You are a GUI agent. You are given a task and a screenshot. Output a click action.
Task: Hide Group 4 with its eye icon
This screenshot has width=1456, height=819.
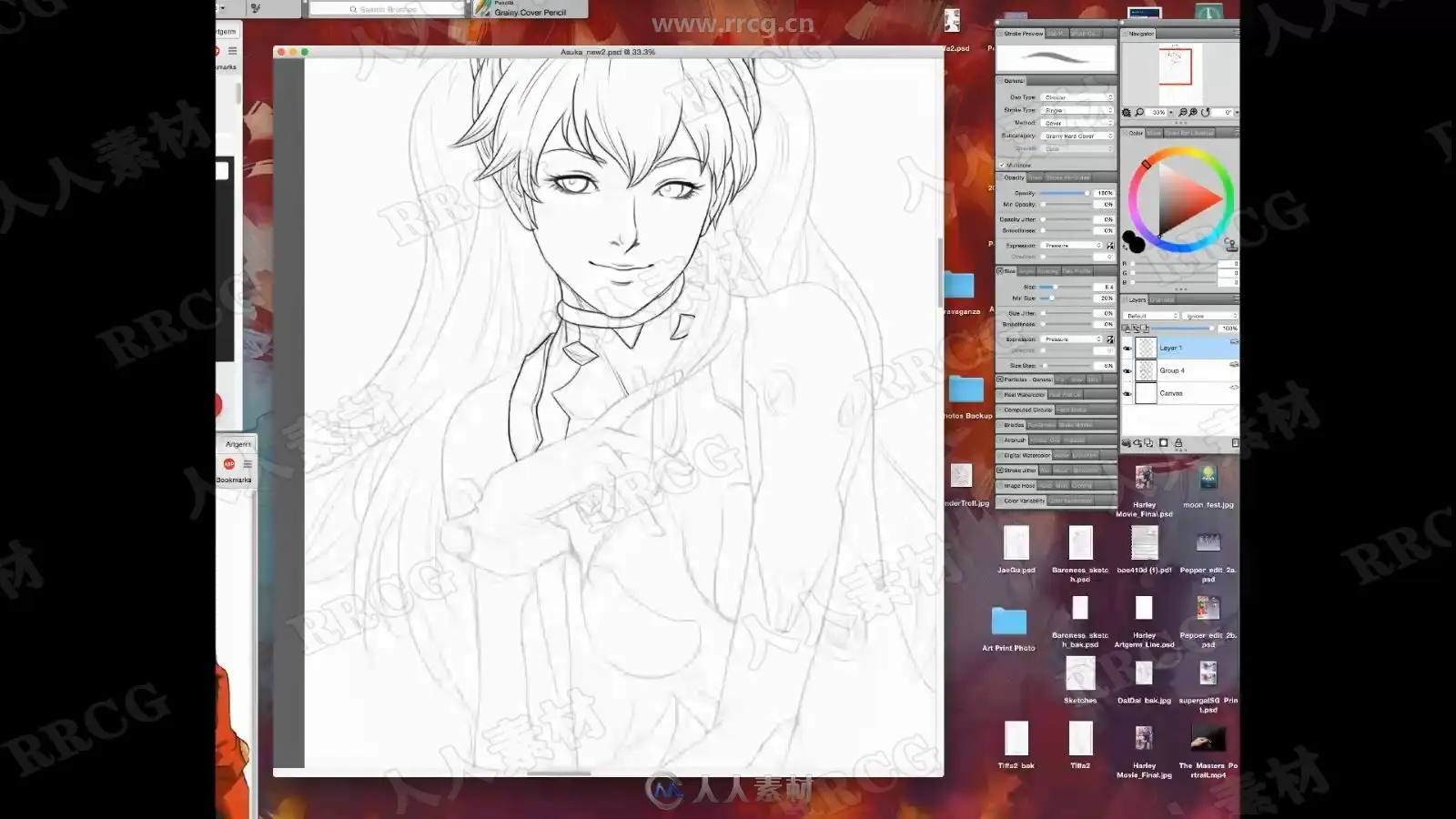point(1127,371)
